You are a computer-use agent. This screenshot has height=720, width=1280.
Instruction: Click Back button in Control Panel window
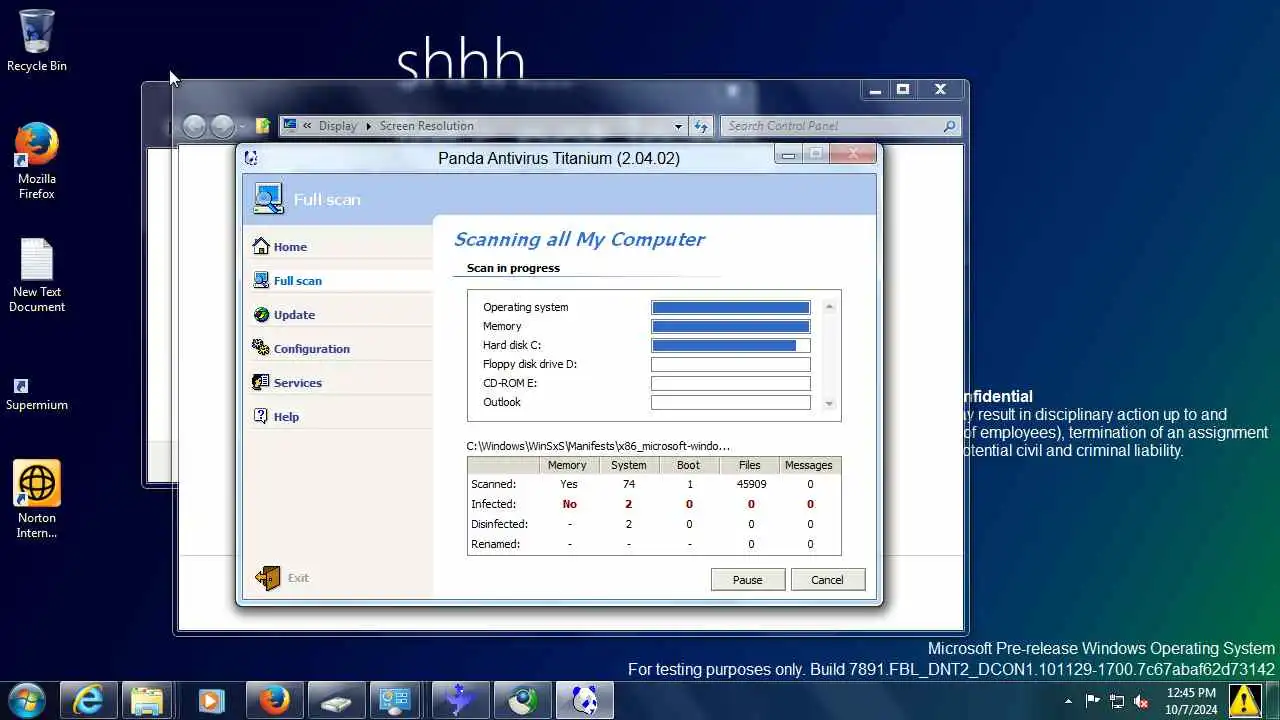click(x=194, y=126)
